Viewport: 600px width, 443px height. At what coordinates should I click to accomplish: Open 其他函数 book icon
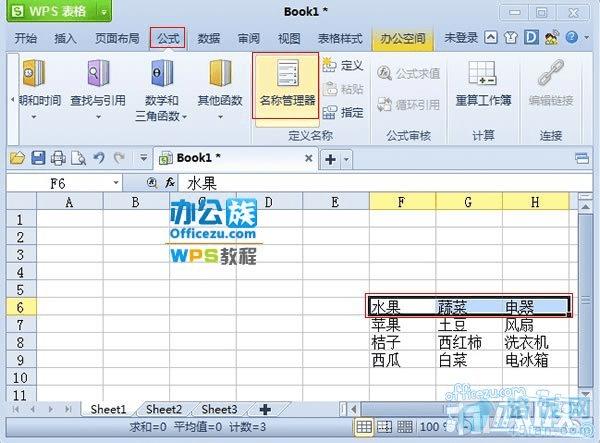pyautogui.click(x=220, y=73)
